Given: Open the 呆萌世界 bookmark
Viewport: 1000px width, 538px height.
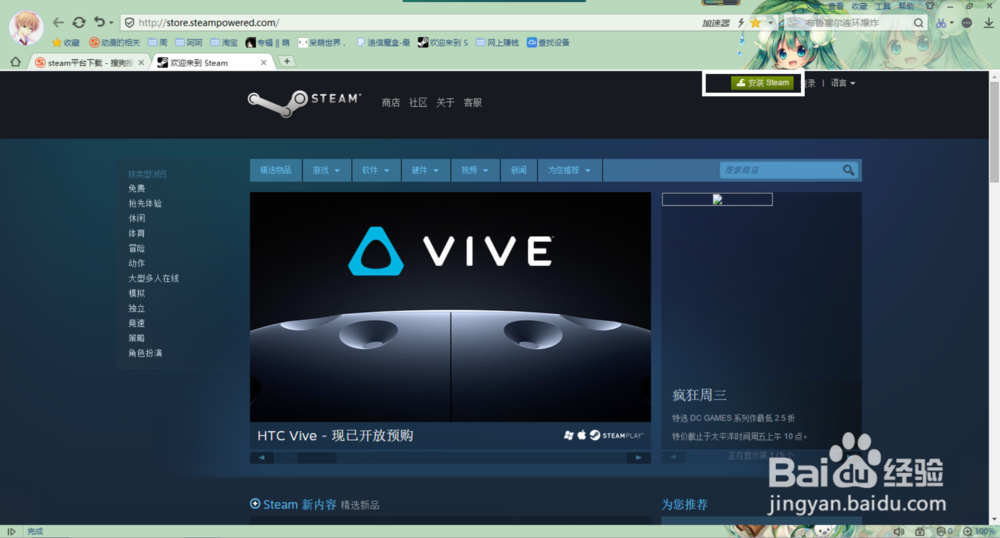Looking at the screenshot, I should click(x=322, y=43).
